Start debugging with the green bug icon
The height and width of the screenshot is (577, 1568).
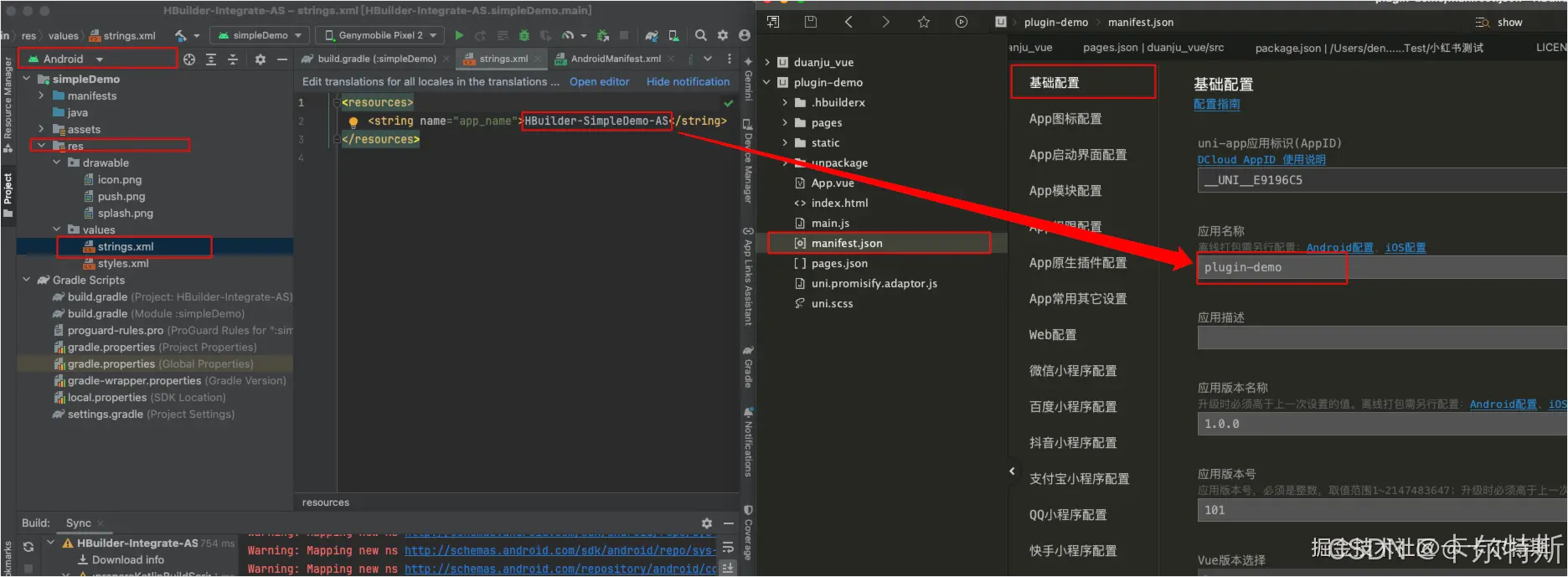click(x=524, y=35)
